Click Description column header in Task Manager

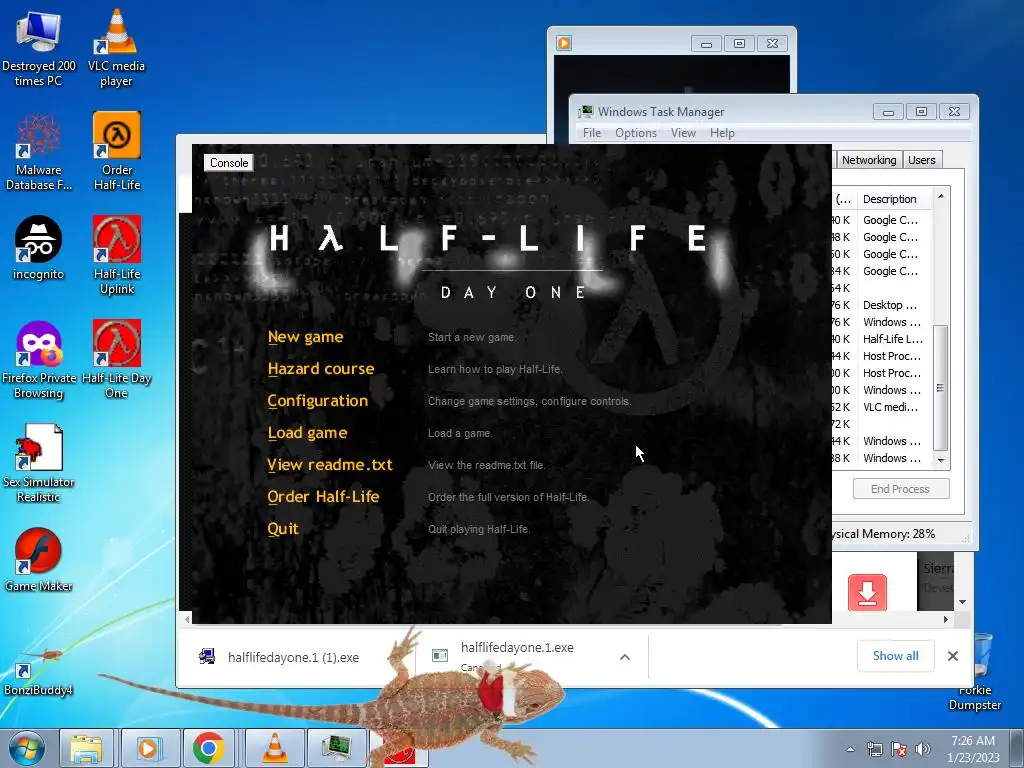[895, 199]
